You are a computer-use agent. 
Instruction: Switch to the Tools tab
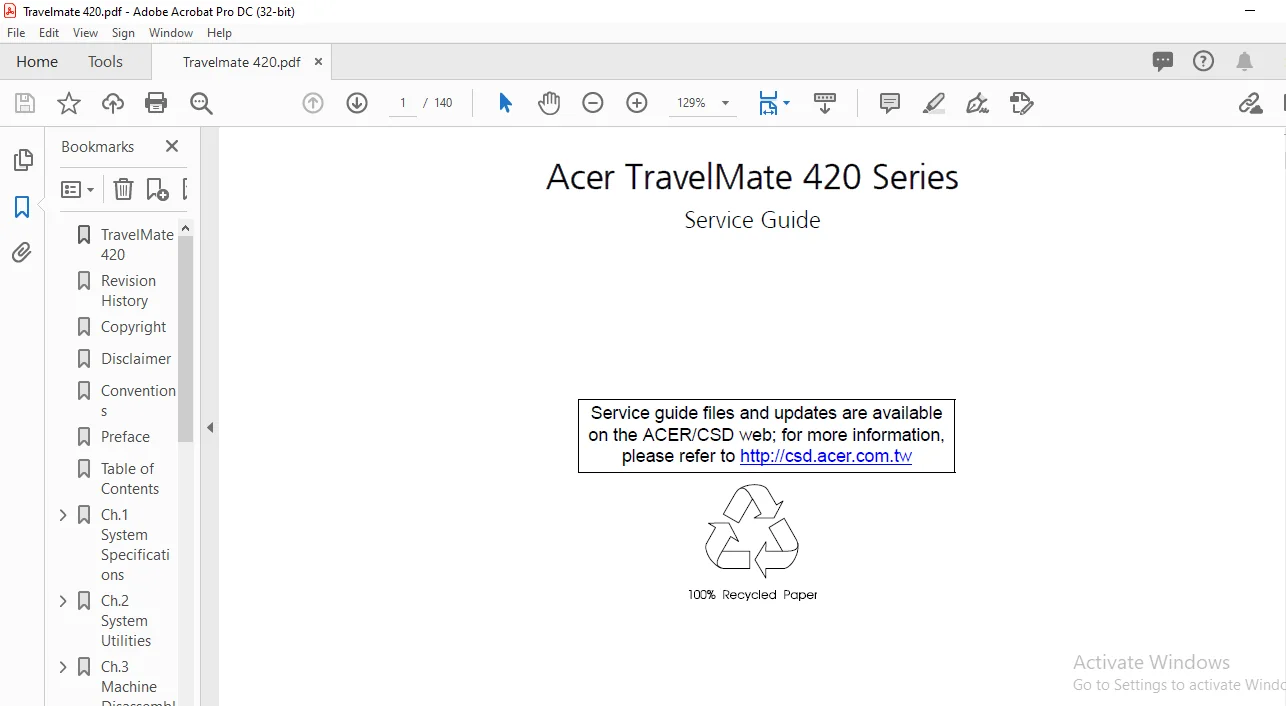tap(105, 62)
